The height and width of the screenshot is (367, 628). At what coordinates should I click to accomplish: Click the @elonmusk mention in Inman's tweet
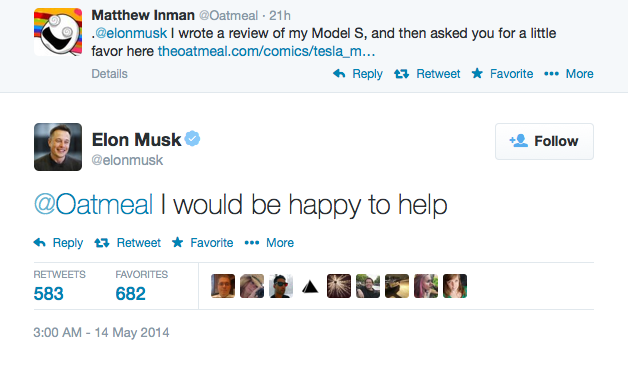131,33
